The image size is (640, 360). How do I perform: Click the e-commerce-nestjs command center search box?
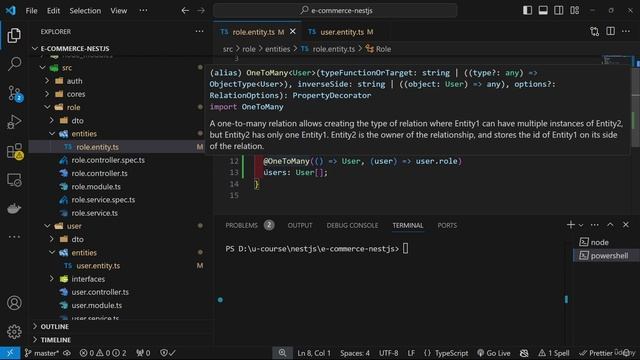point(335,11)
